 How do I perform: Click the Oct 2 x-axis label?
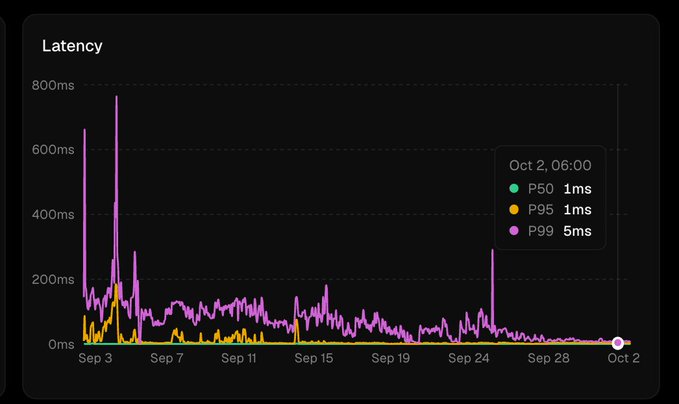pos(624,358)
